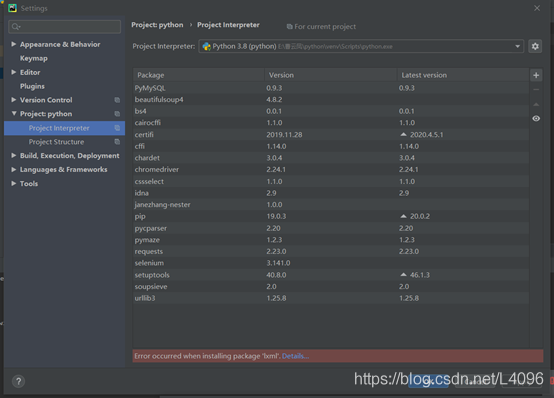
Task: Select the janezhang-nester package row
Action: click(x=331, y=205)
